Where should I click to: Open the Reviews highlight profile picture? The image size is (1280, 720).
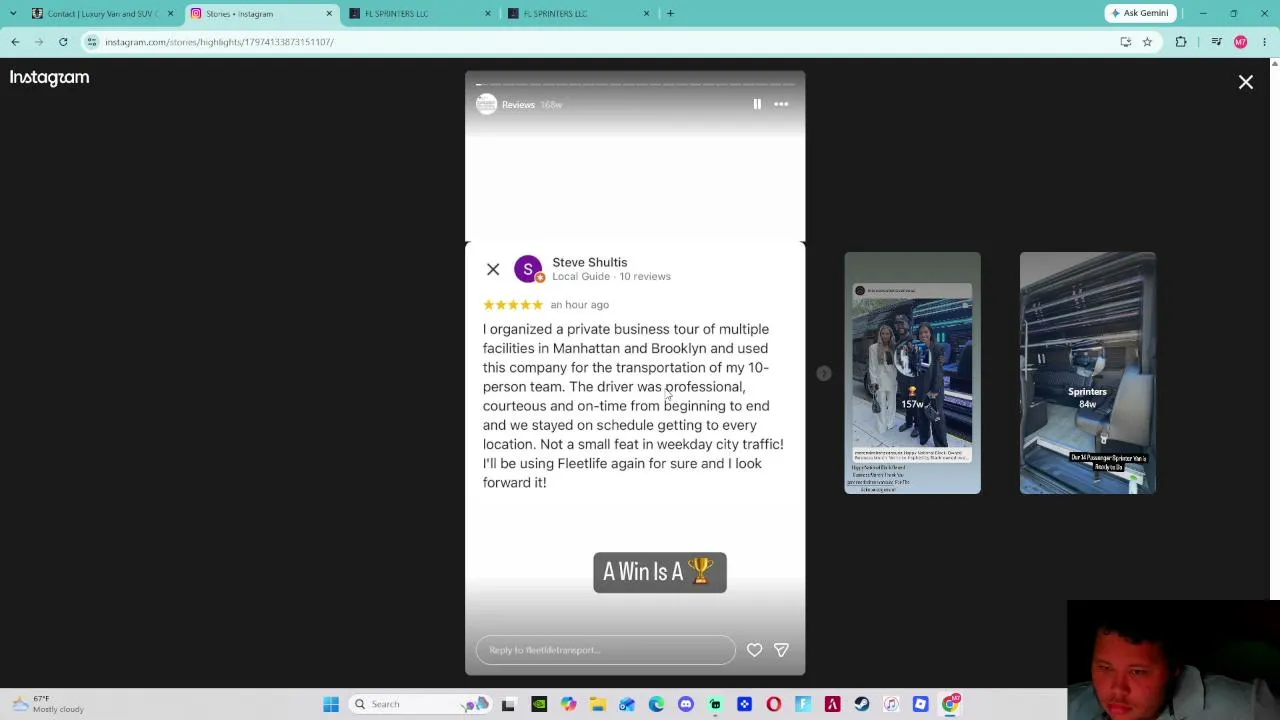pos(486,104)
